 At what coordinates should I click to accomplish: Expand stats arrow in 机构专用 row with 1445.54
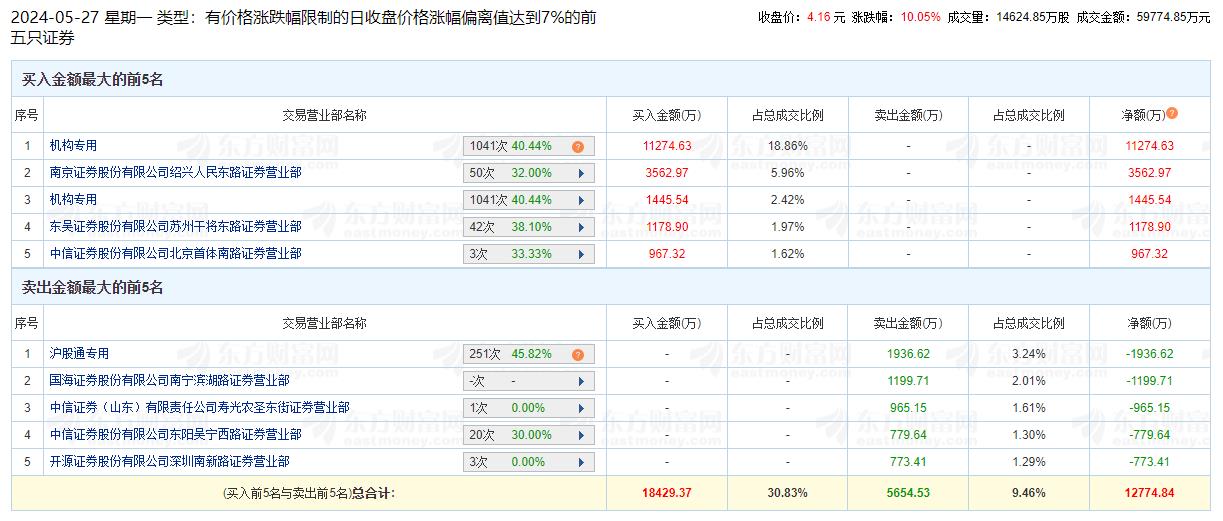(x=581, y=200)
